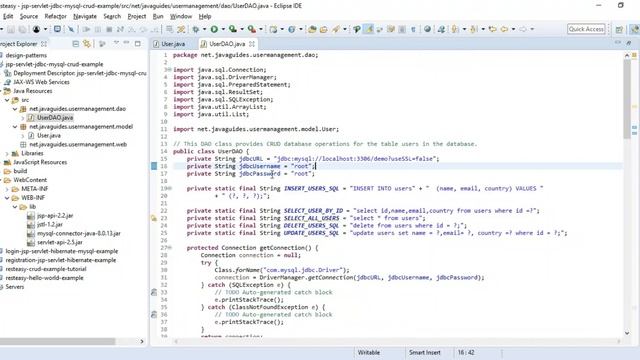640x360 pixels.
Task: Open the Refactor menu
Action: [56, 16]
